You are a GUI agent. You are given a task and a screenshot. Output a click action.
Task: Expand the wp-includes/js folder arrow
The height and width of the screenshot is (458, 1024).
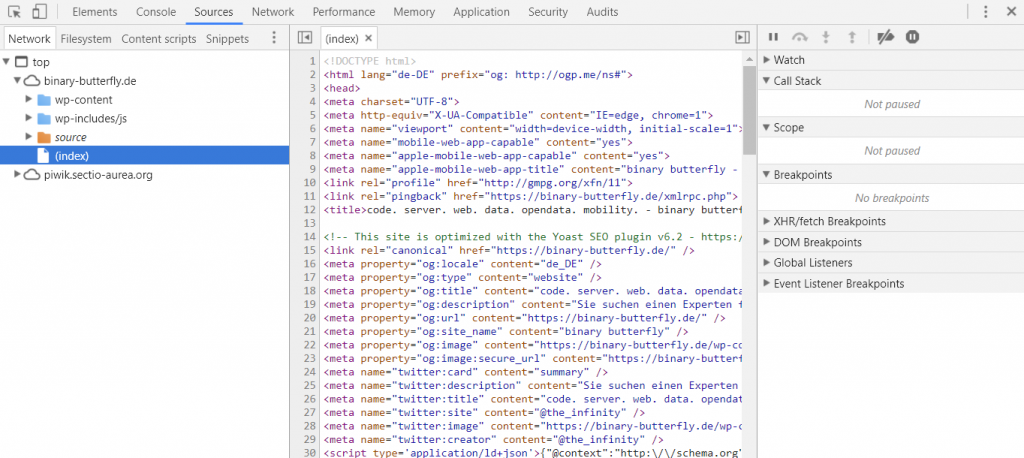click(29, 118)
